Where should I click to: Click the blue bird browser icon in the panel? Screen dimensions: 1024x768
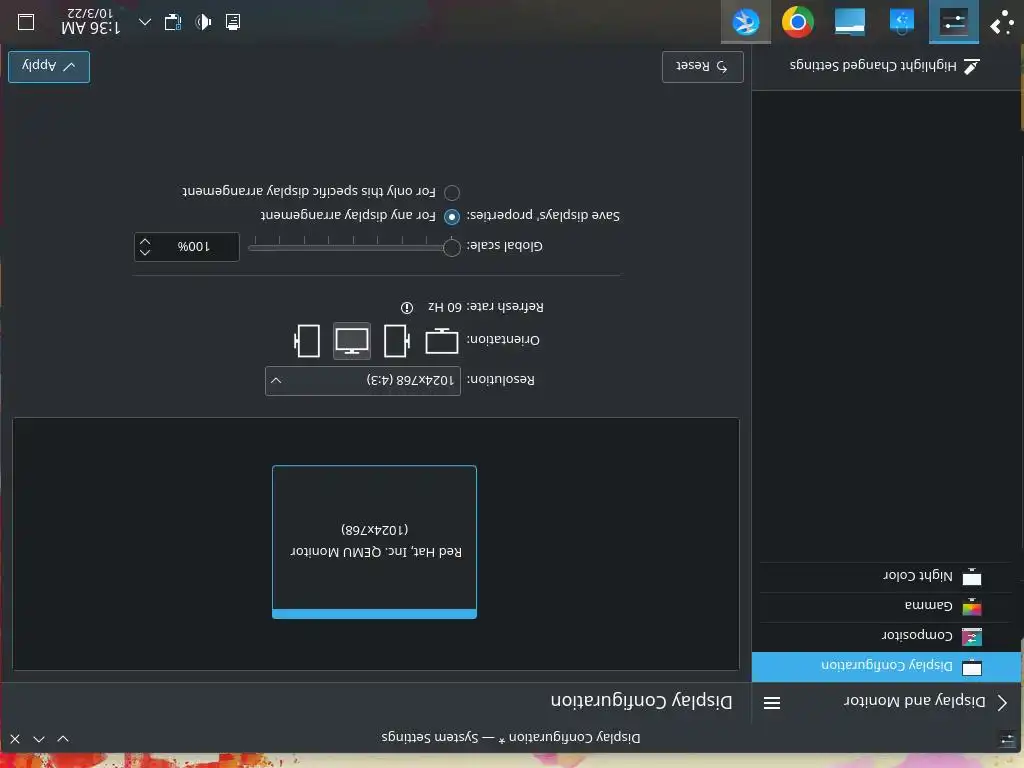pos(746,22)
